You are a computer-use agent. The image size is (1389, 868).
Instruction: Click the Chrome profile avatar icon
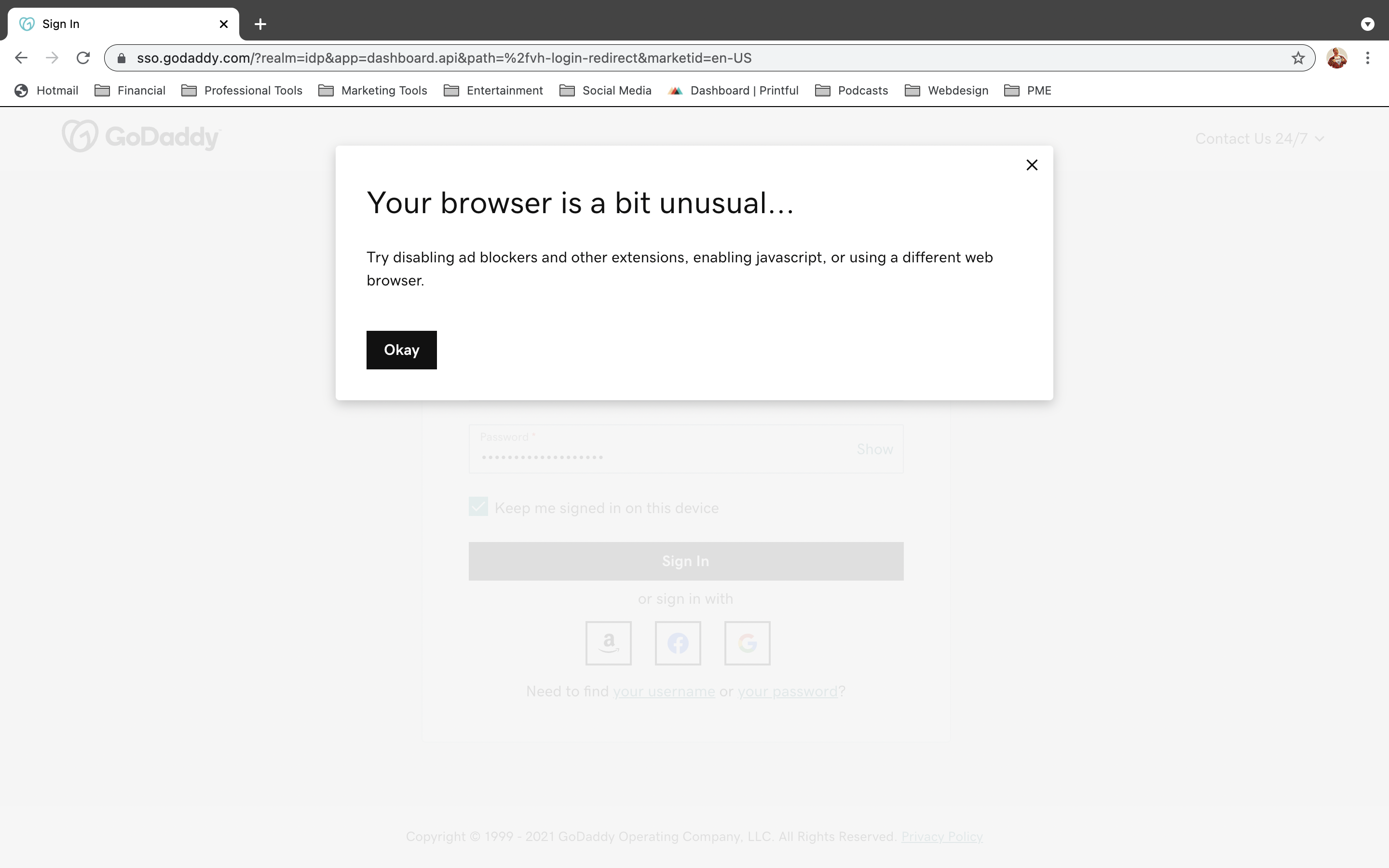click(1337, 57)
